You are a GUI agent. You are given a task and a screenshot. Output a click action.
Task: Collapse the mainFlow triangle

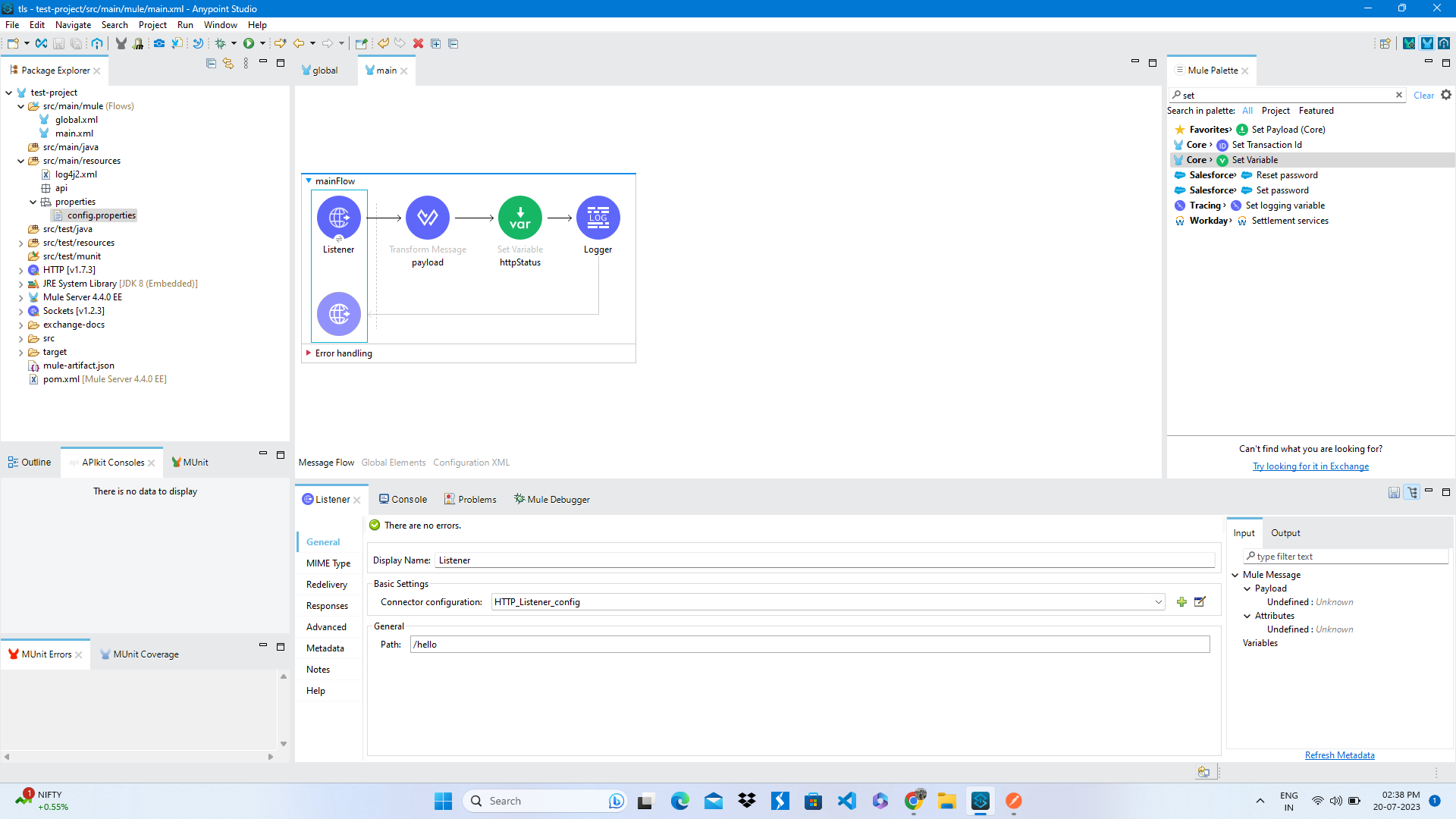[x=309, y=180]
